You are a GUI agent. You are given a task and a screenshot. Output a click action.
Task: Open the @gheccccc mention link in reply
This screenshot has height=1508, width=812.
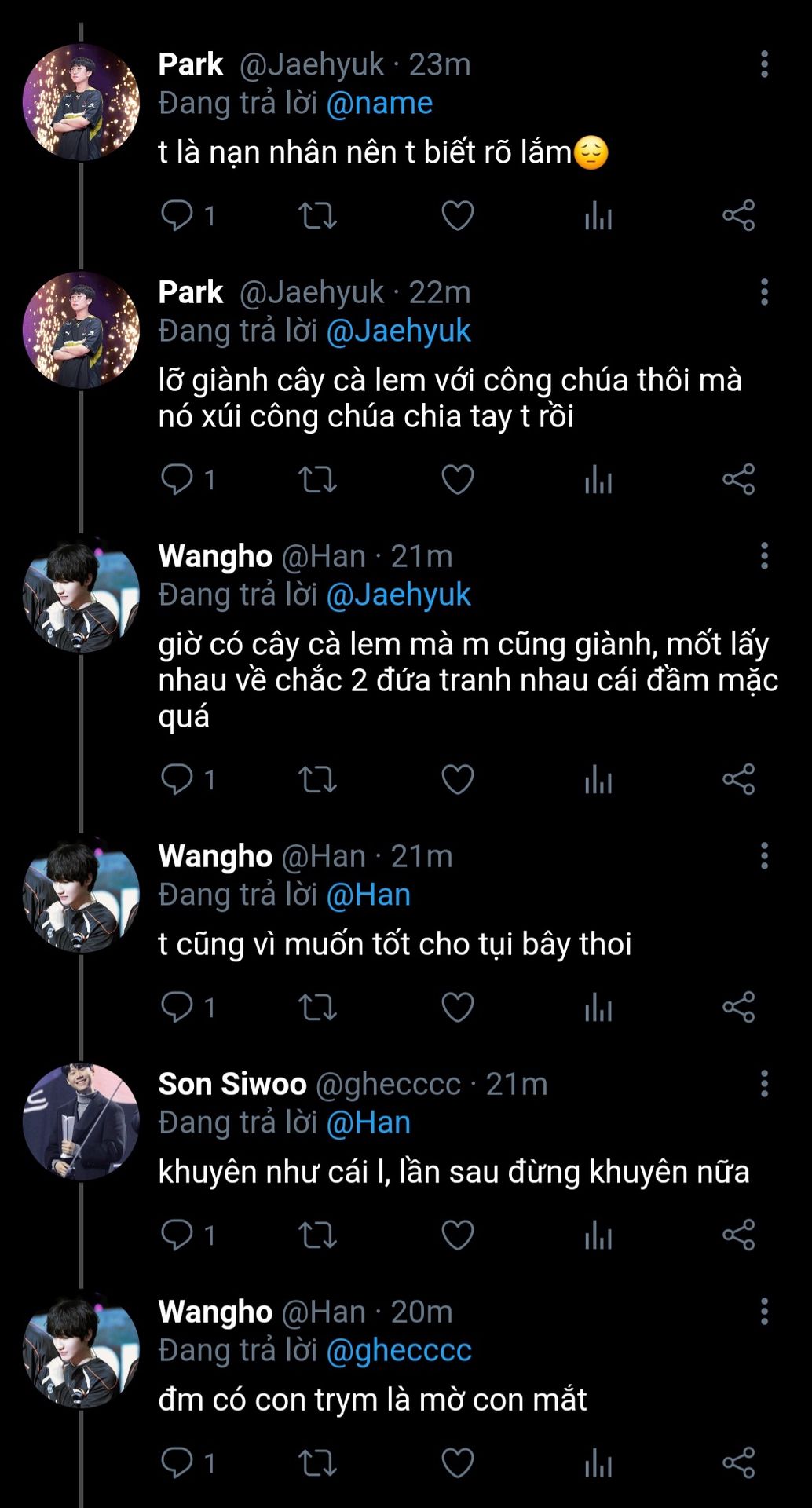tap(398, 1350)
